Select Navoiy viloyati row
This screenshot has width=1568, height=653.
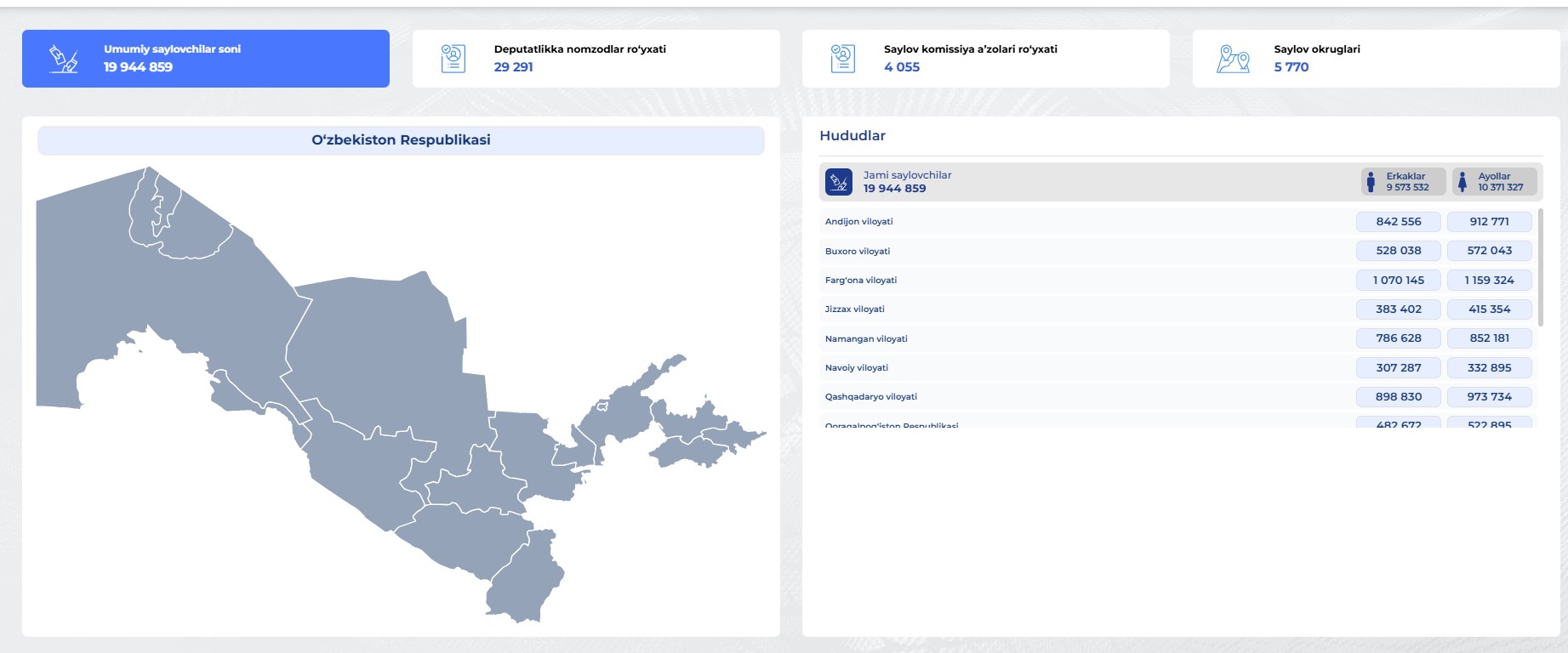coord(857,368)
